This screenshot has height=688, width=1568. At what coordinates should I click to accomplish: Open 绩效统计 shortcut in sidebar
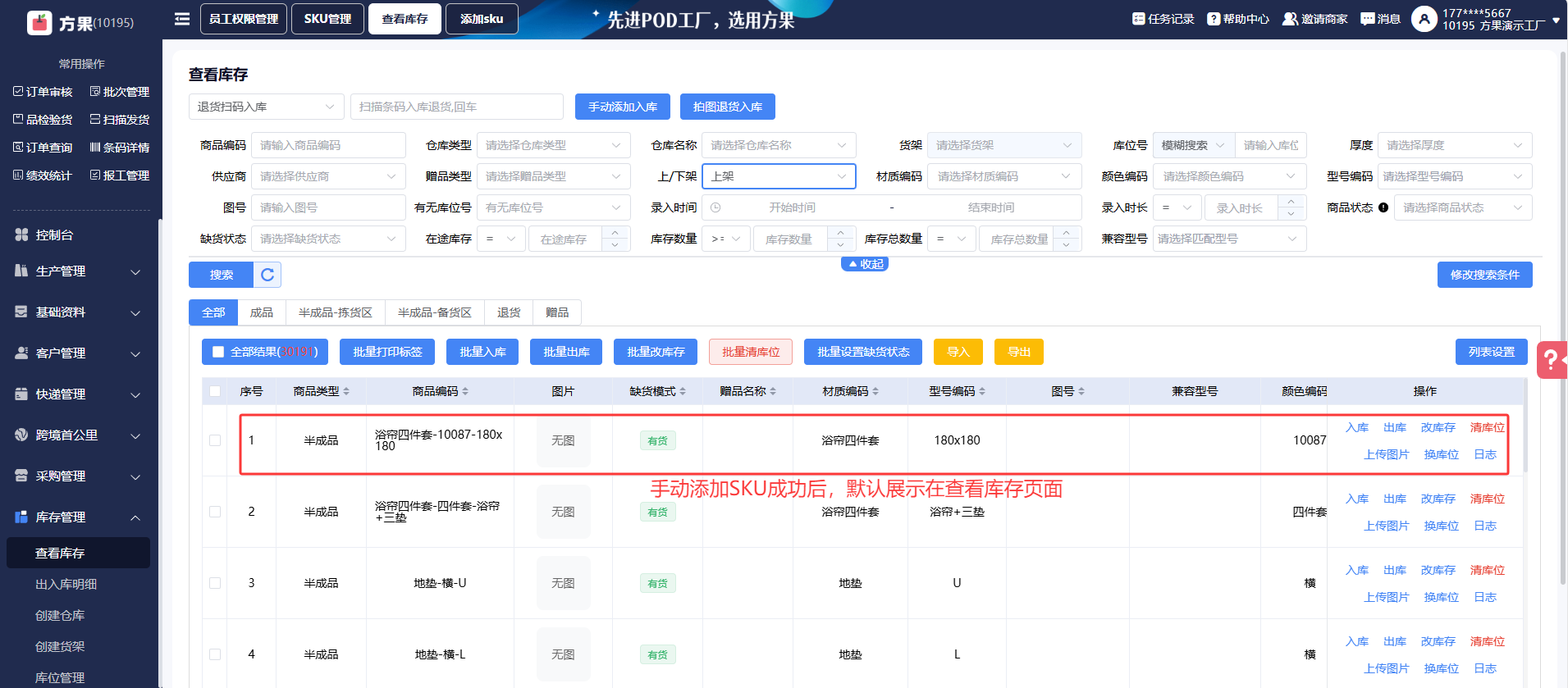click(43, 175)
